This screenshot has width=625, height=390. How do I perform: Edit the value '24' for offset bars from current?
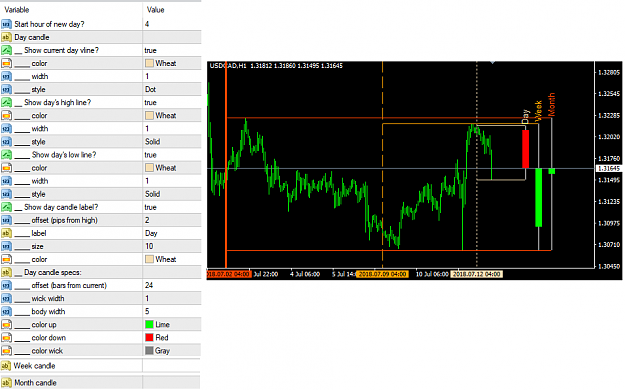(x=149, y=286)
